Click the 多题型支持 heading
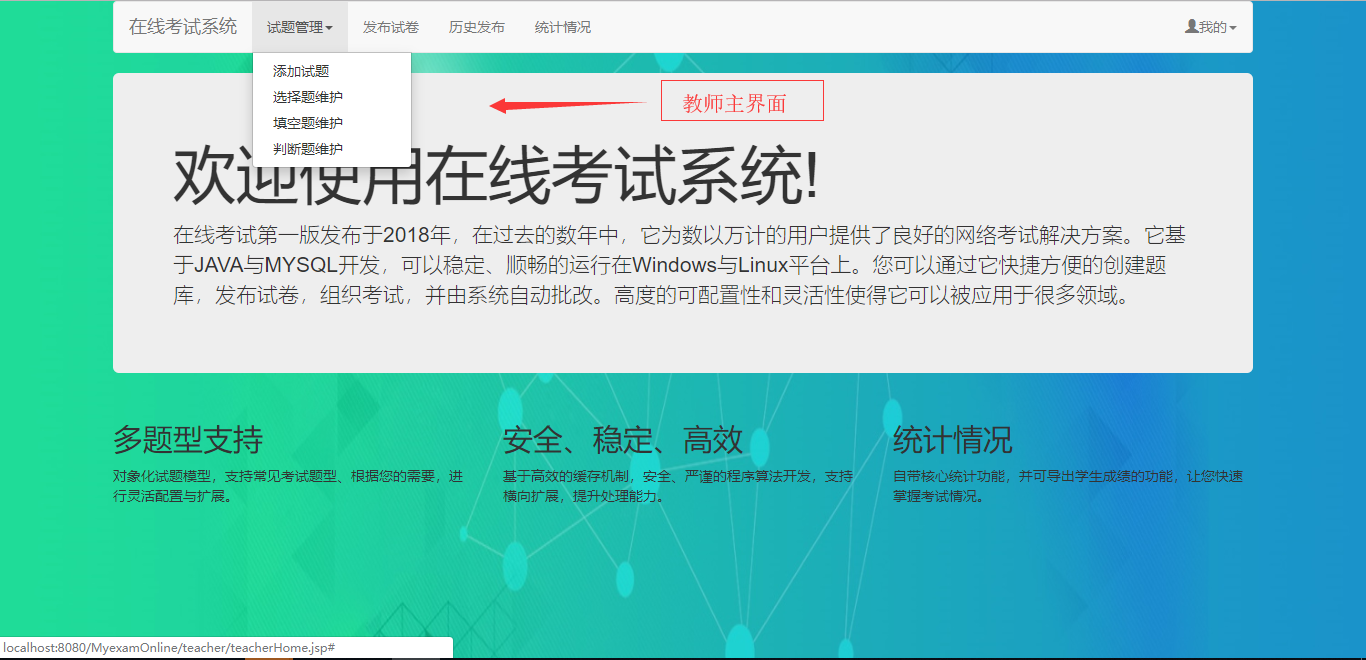 coord(188,440)
